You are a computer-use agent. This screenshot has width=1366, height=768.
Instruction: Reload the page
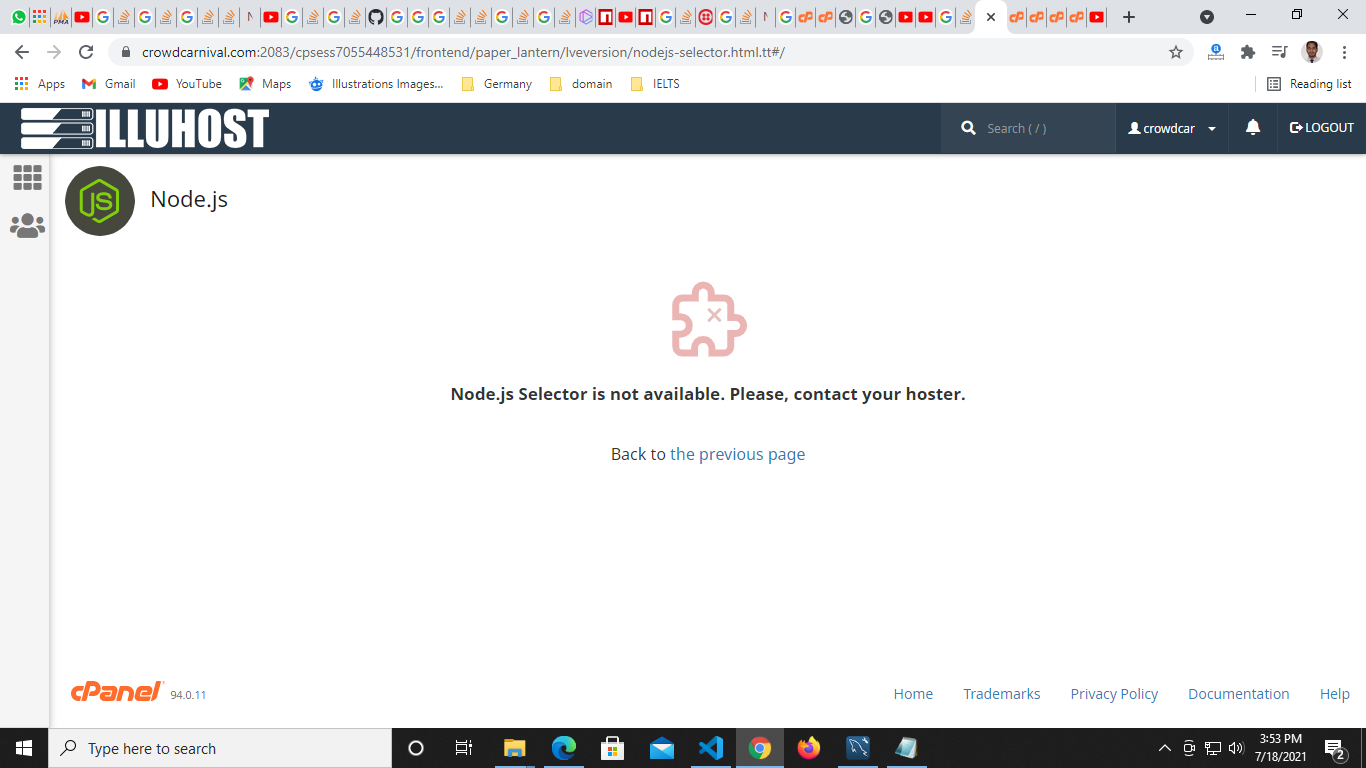pyautogui.click(x=86, y=52)
